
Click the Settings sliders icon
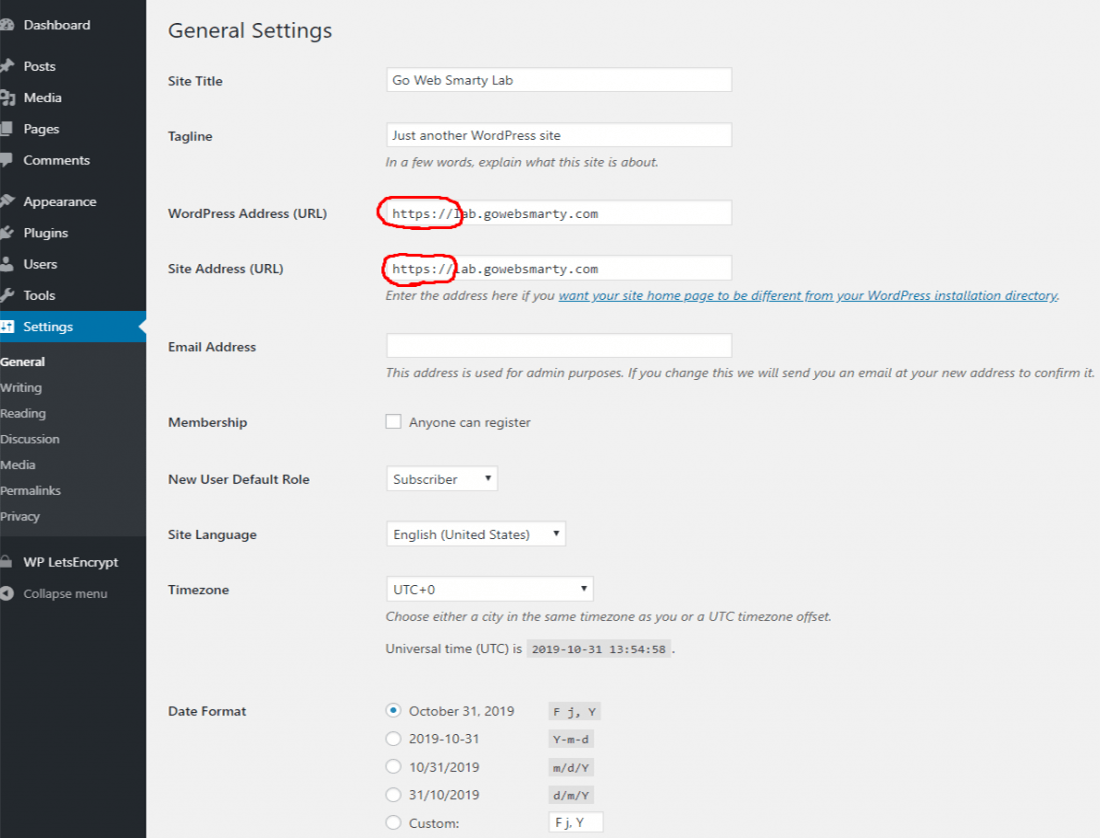tap(7, 327)
